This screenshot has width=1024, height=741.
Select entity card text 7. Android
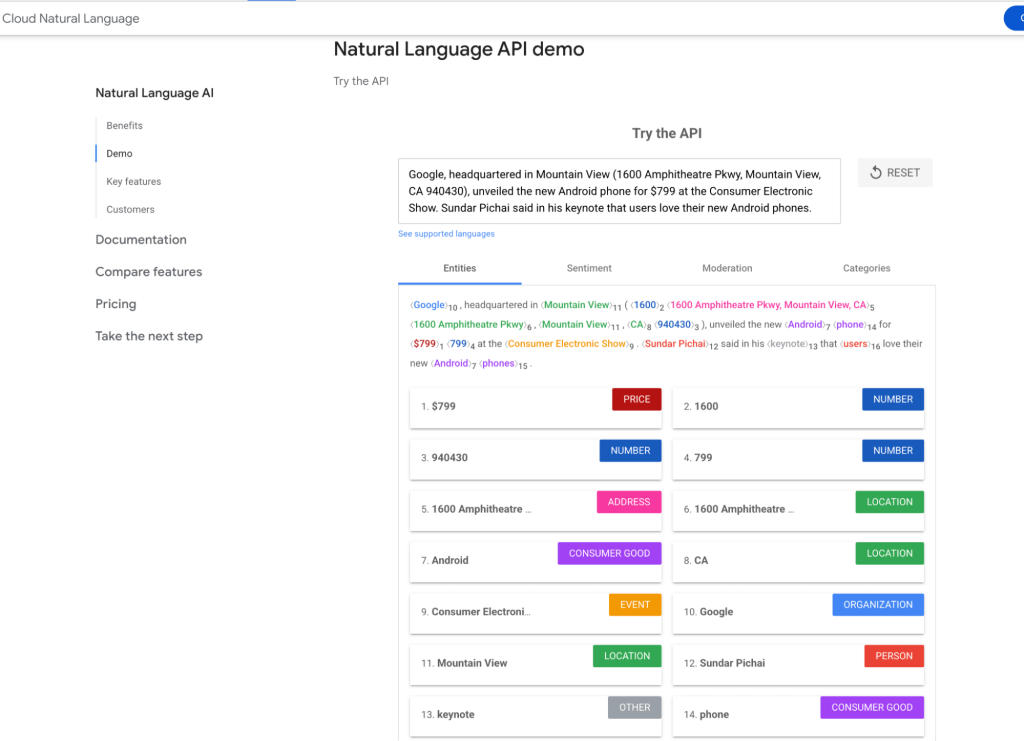pyautogui.click(x=445, y=560)
